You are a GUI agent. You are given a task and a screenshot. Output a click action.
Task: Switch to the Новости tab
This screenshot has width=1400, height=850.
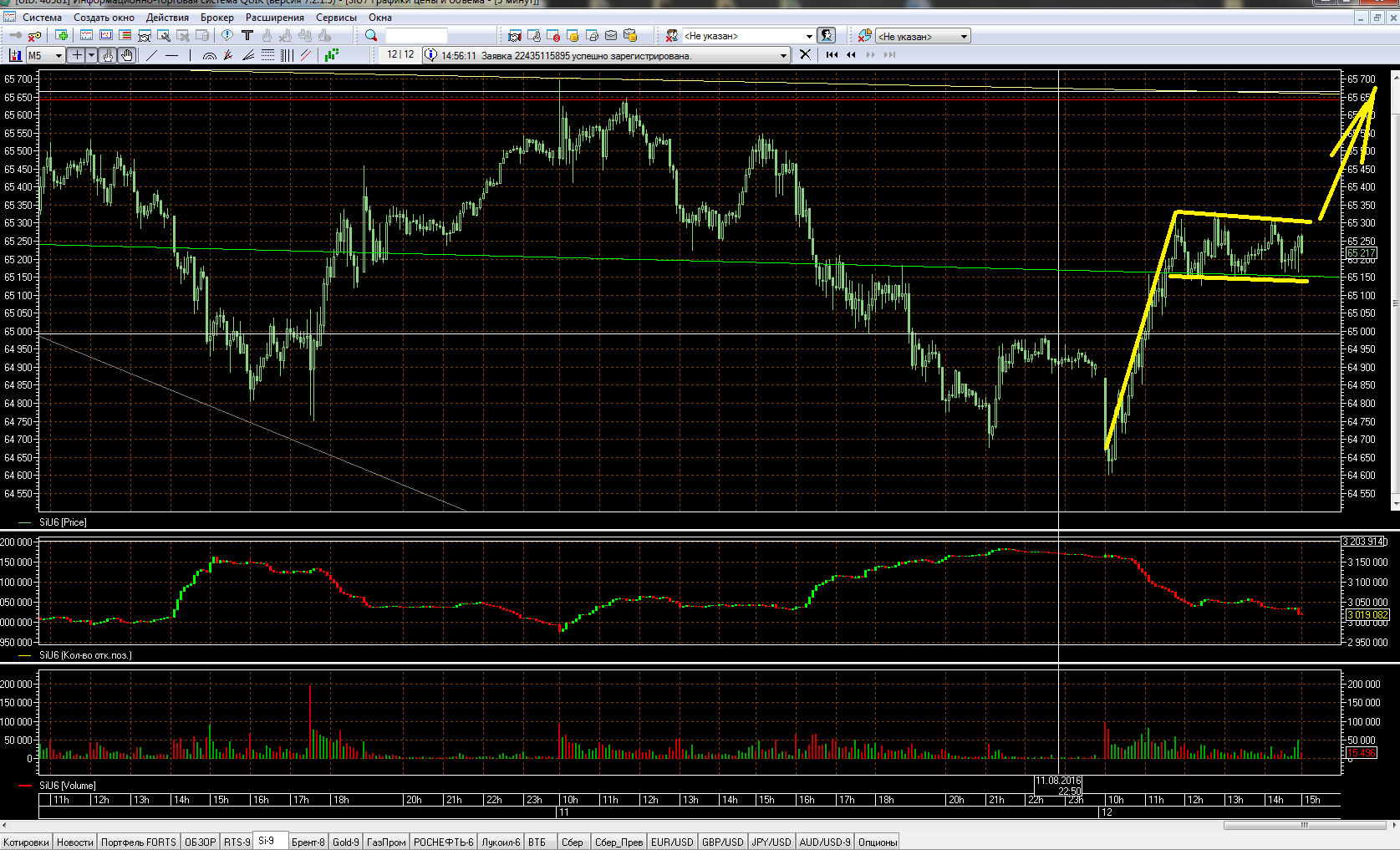pyautogui.click(x=75, y=842)
